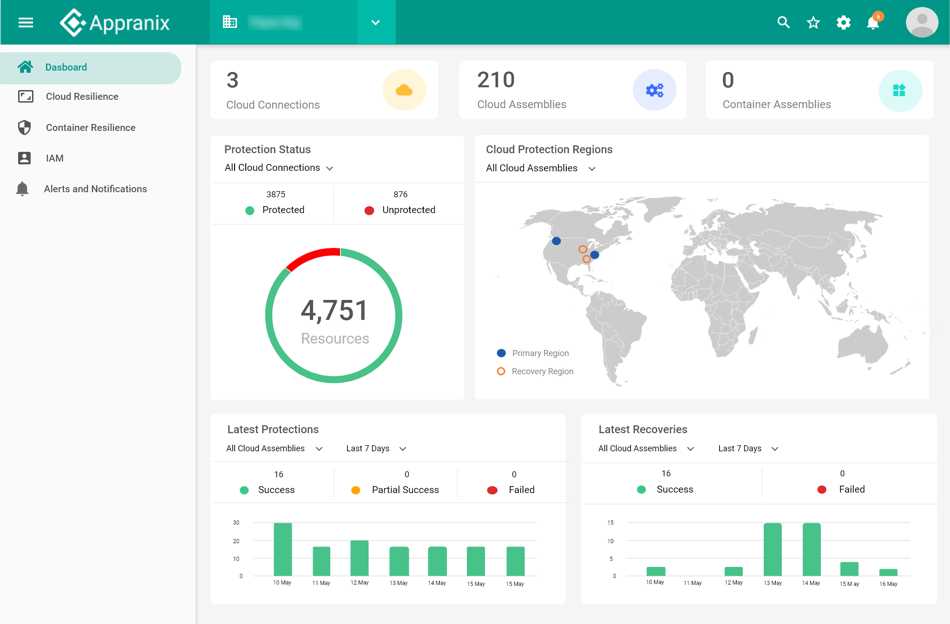Open IAM from the sidebar icon

tap(26, 157)
